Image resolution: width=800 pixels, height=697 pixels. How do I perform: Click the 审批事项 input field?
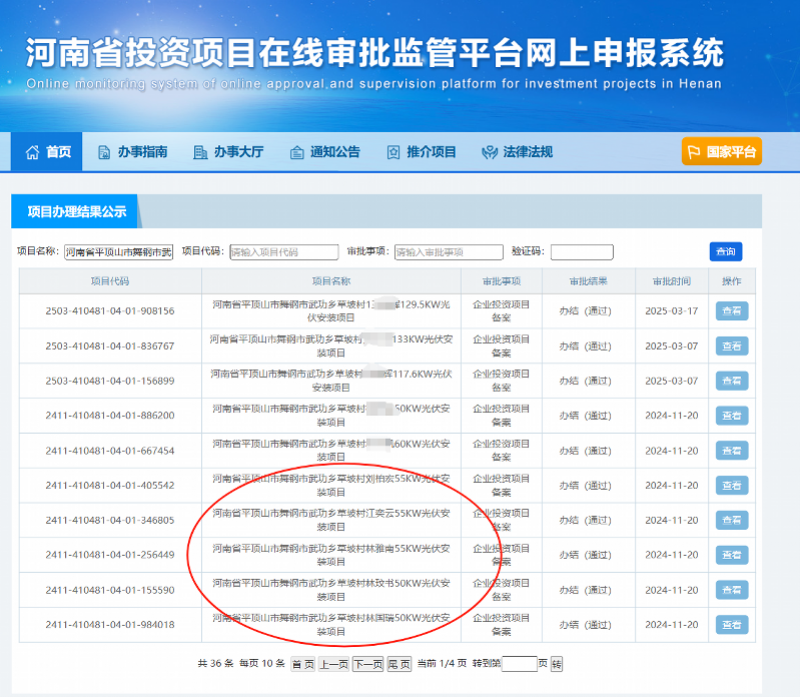point(448,252)
